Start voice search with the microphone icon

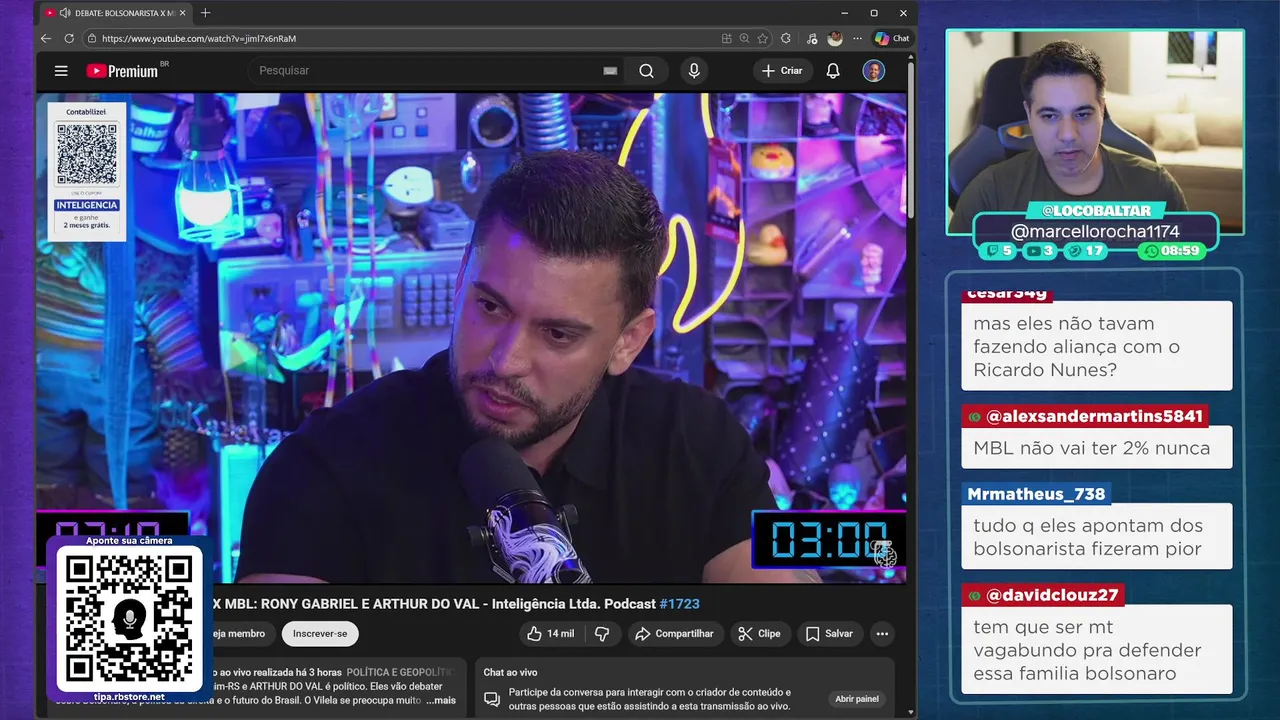(694, 71)
